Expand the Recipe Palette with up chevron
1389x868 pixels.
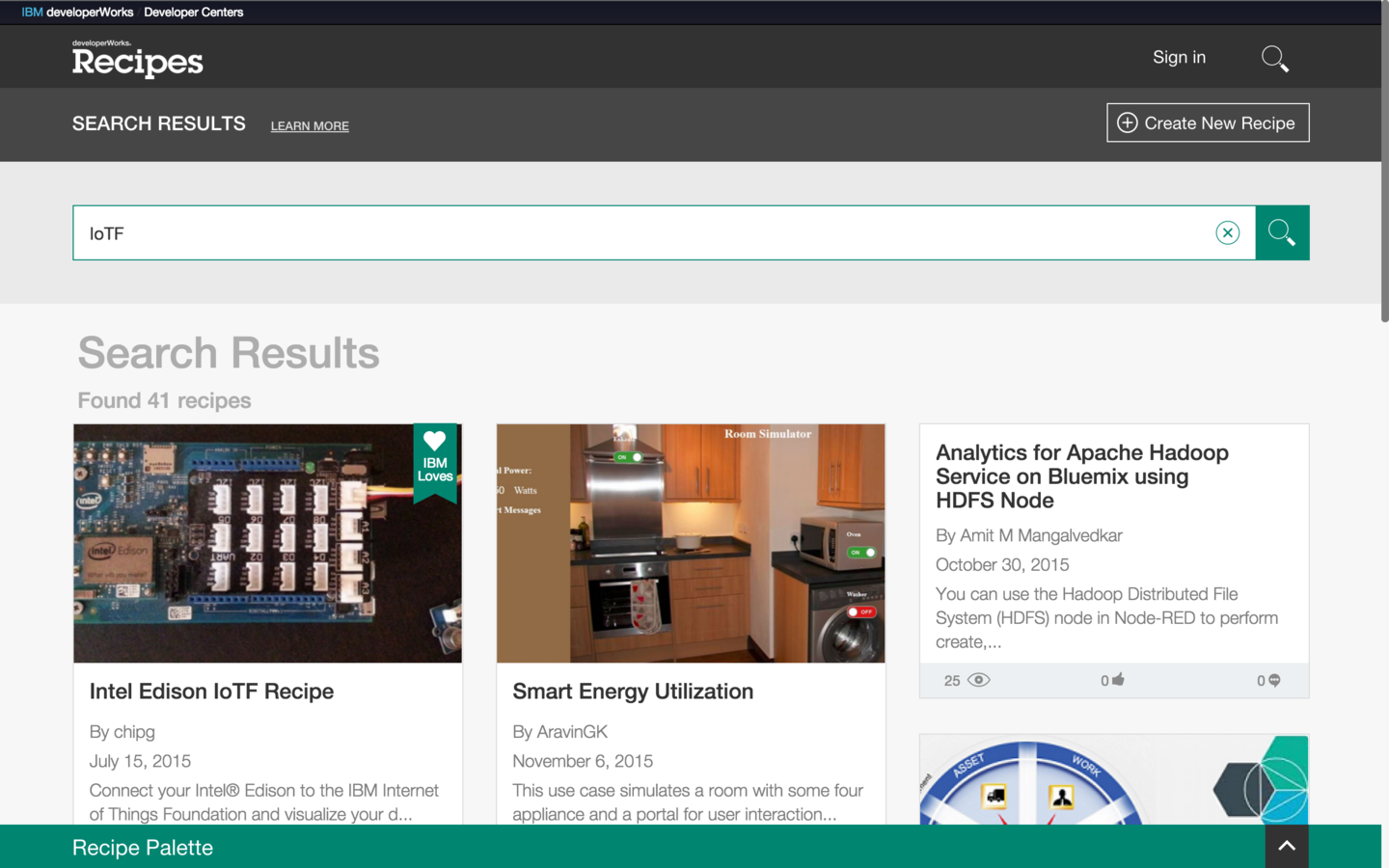point(1287,846)
